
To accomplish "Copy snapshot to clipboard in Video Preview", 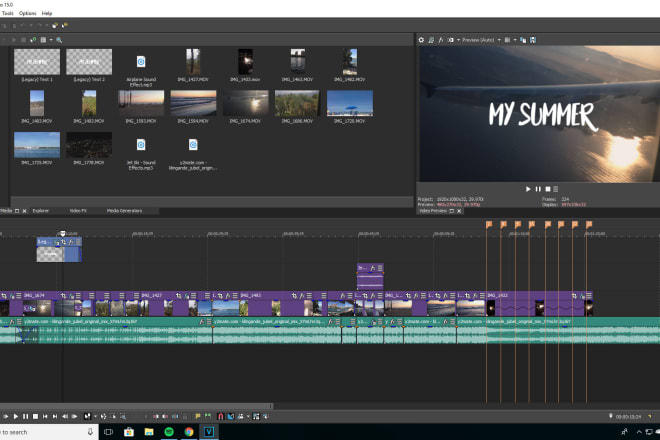I will point(523,40).
